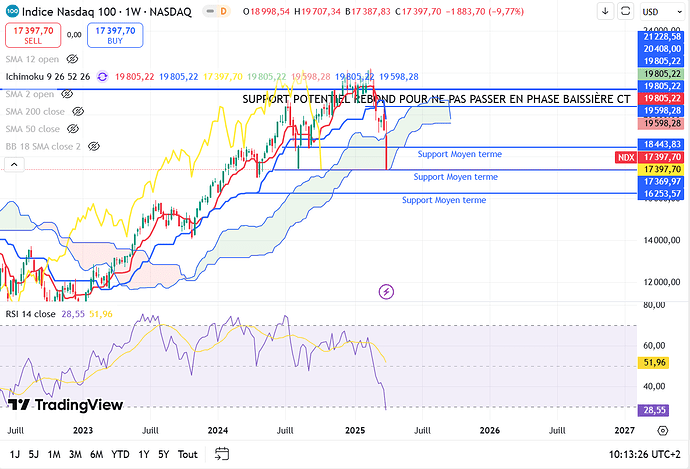Open the USD currency dropdown

click(662, 12)
